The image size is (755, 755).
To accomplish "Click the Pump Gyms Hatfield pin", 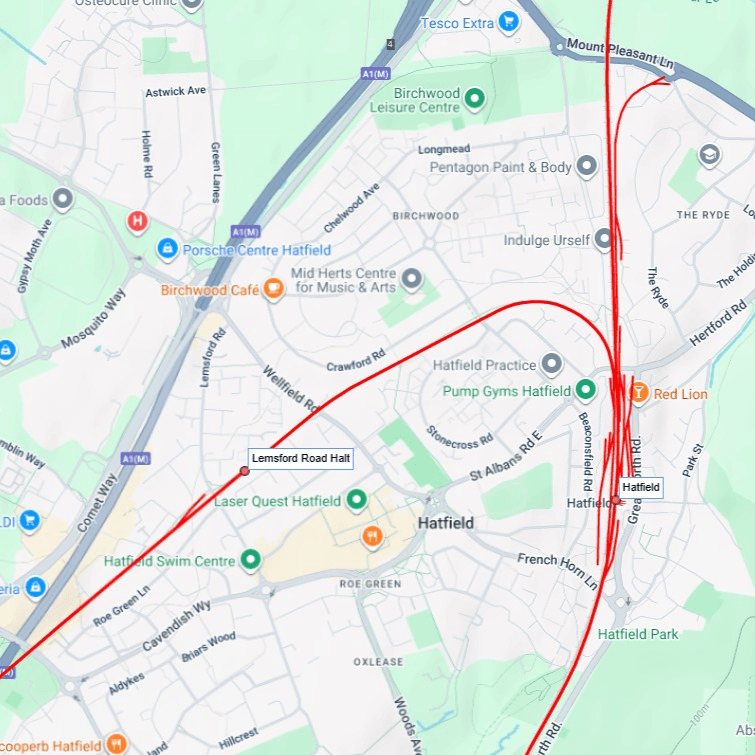I will [x=586, y=391].
